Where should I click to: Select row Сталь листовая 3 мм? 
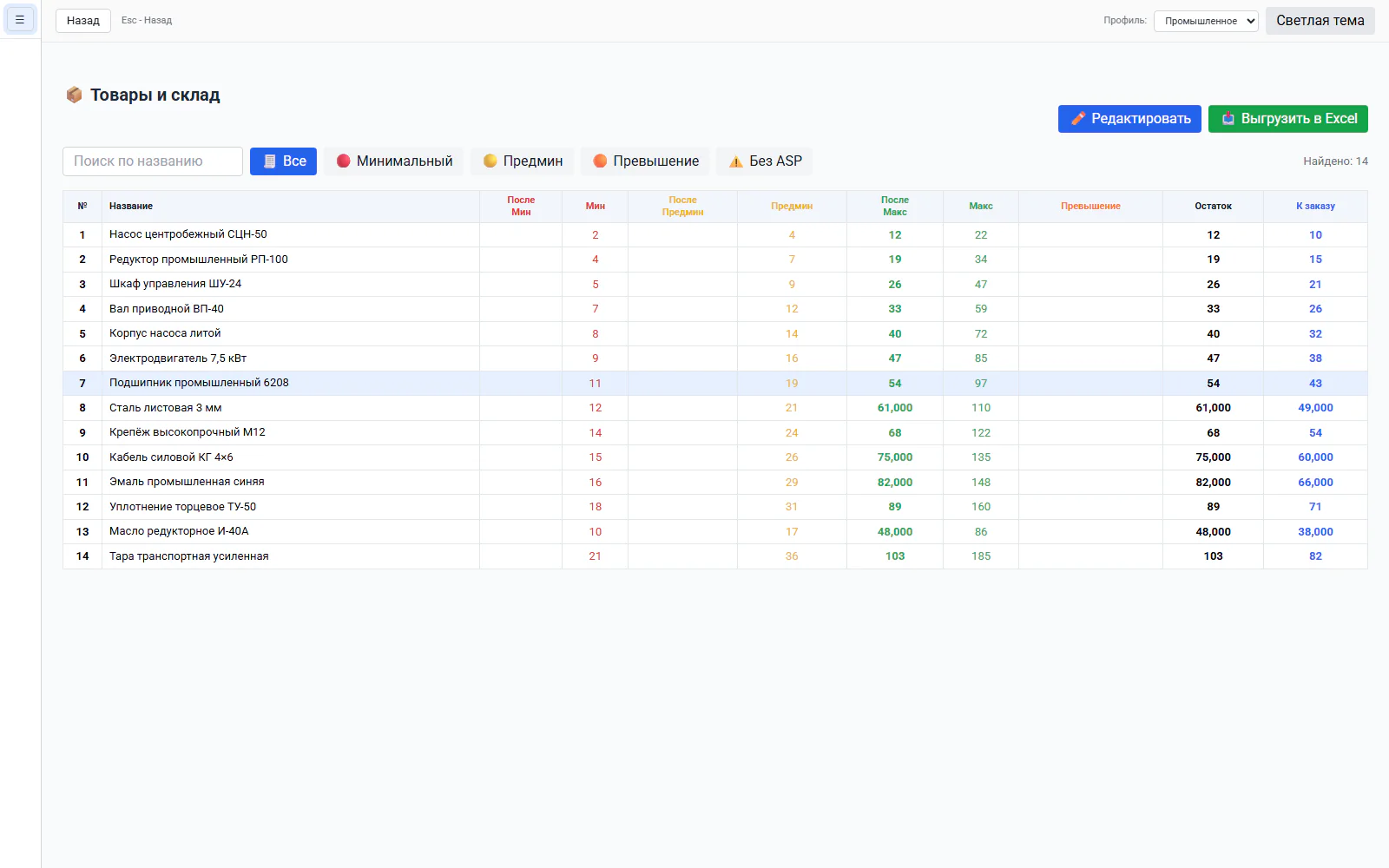point(714,408)
